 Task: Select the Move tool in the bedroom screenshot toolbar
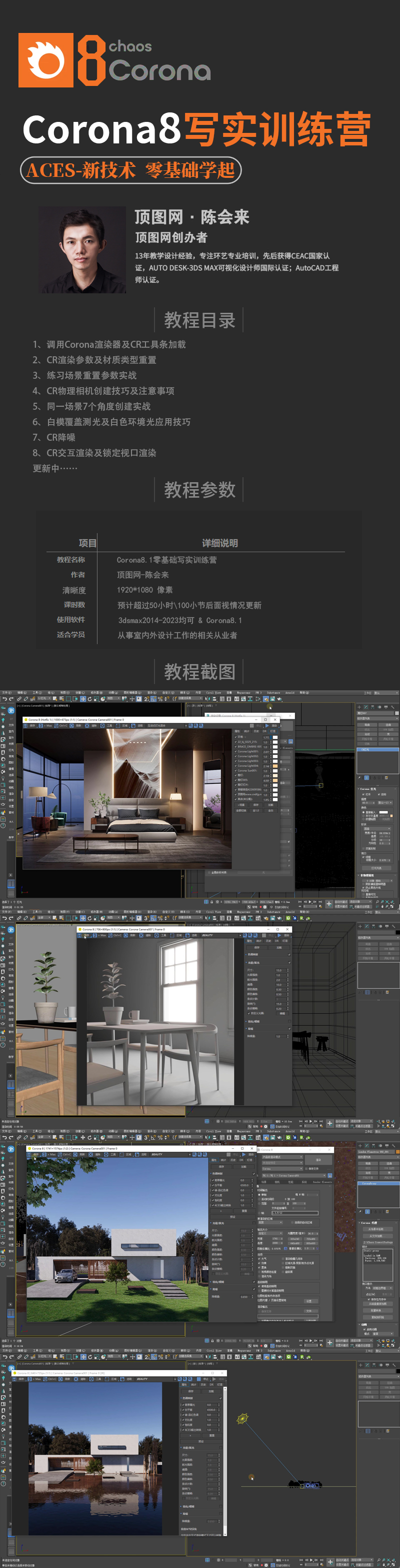point(83,699)
